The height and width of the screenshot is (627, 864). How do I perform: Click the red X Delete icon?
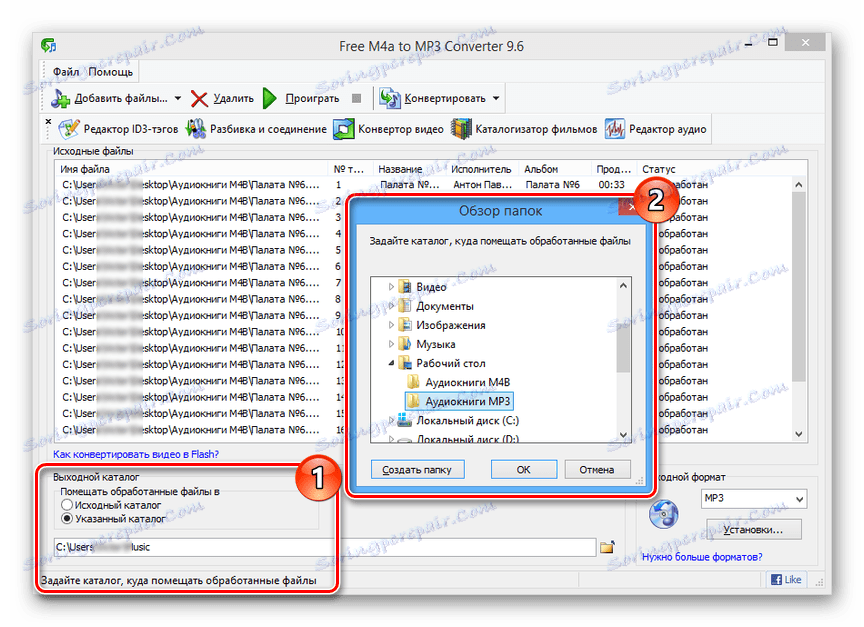[199, 99]
